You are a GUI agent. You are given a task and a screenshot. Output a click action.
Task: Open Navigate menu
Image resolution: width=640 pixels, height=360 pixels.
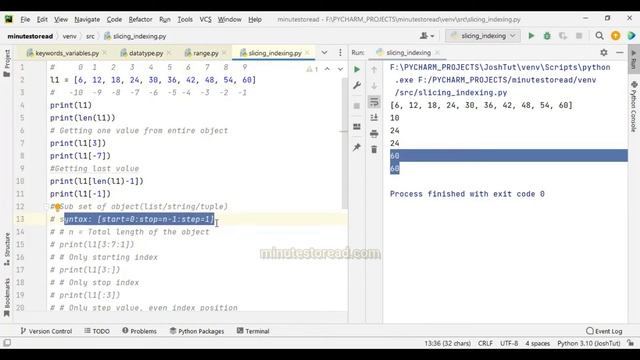pyautogui.click(x=87, y=19)
